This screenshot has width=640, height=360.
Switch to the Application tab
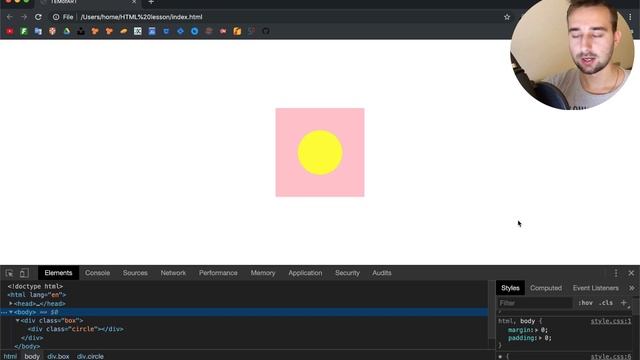point(305,273)
